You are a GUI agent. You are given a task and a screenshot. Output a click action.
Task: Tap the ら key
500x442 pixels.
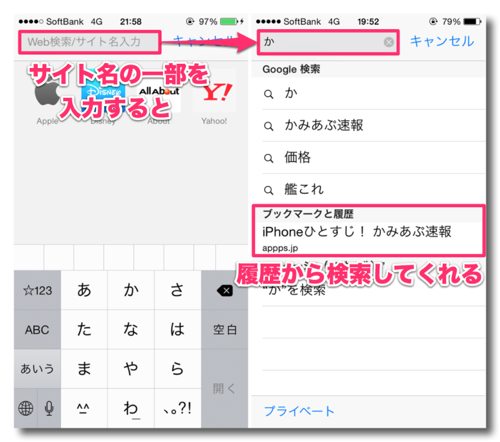(x=178, y=369)
